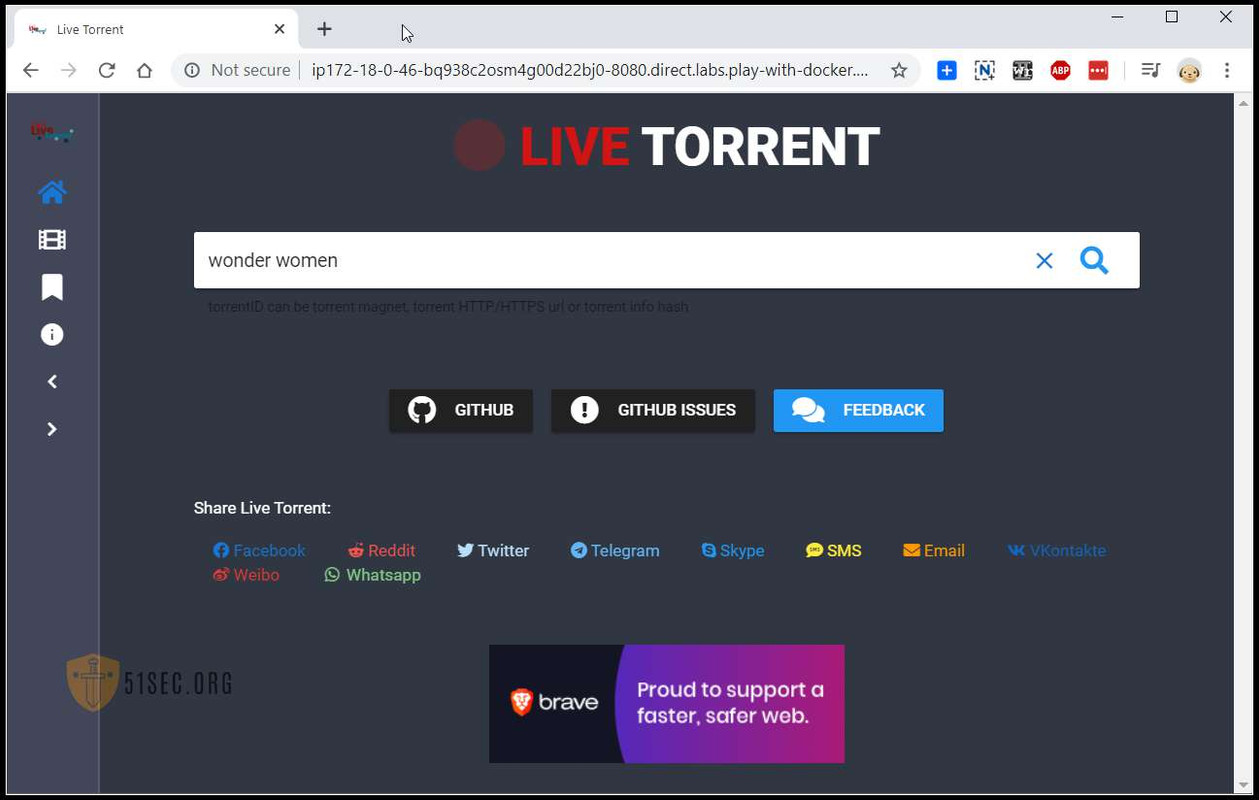The height and width of the screenshot is (800, 1259).
Task: Click the blue plus extension icon
Action: coord(947,70)
